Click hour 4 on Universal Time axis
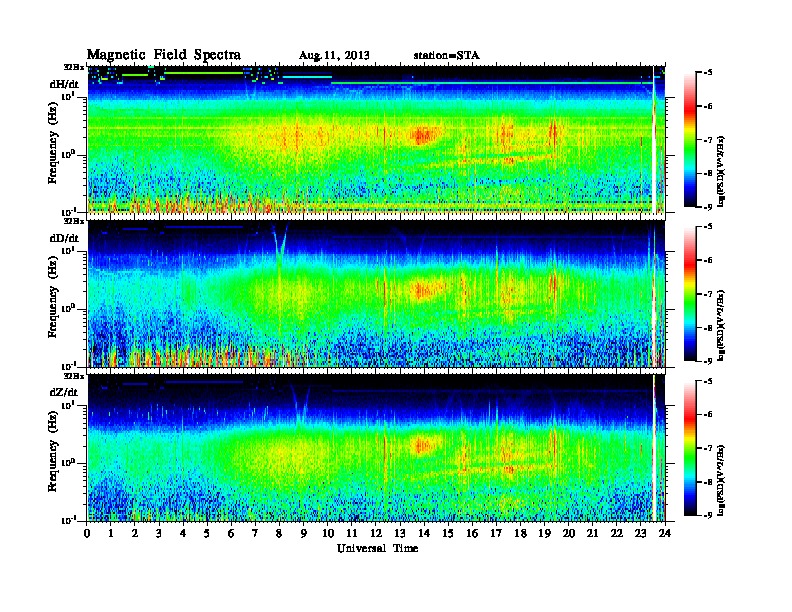This screenshot has height=612, width=792. click(183, 533)
